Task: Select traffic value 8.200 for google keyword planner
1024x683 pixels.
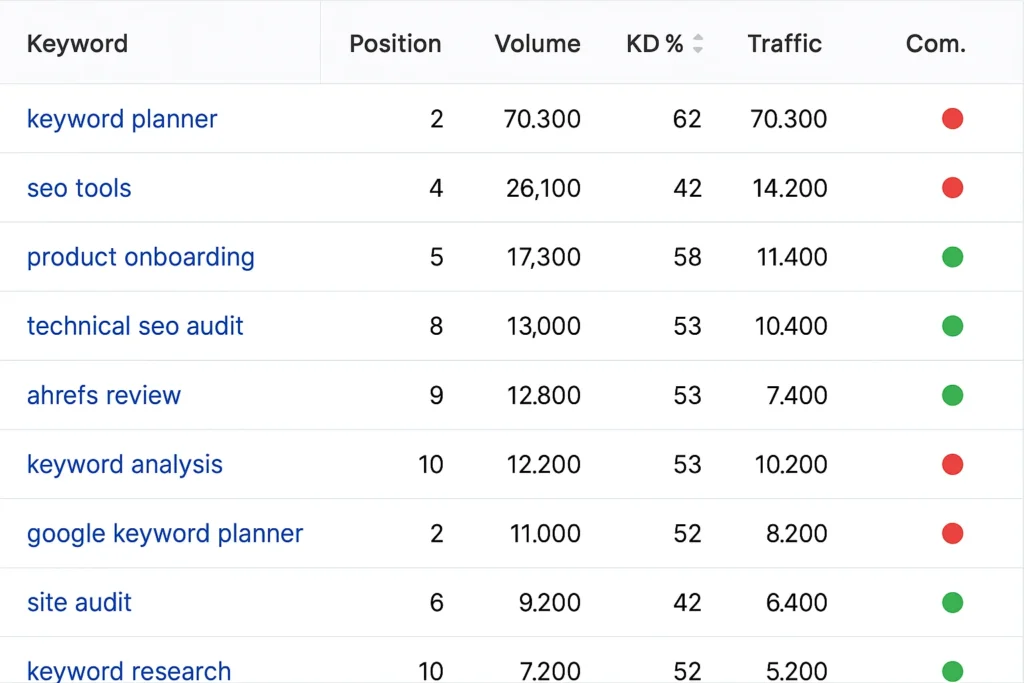Action: point(797,533)
